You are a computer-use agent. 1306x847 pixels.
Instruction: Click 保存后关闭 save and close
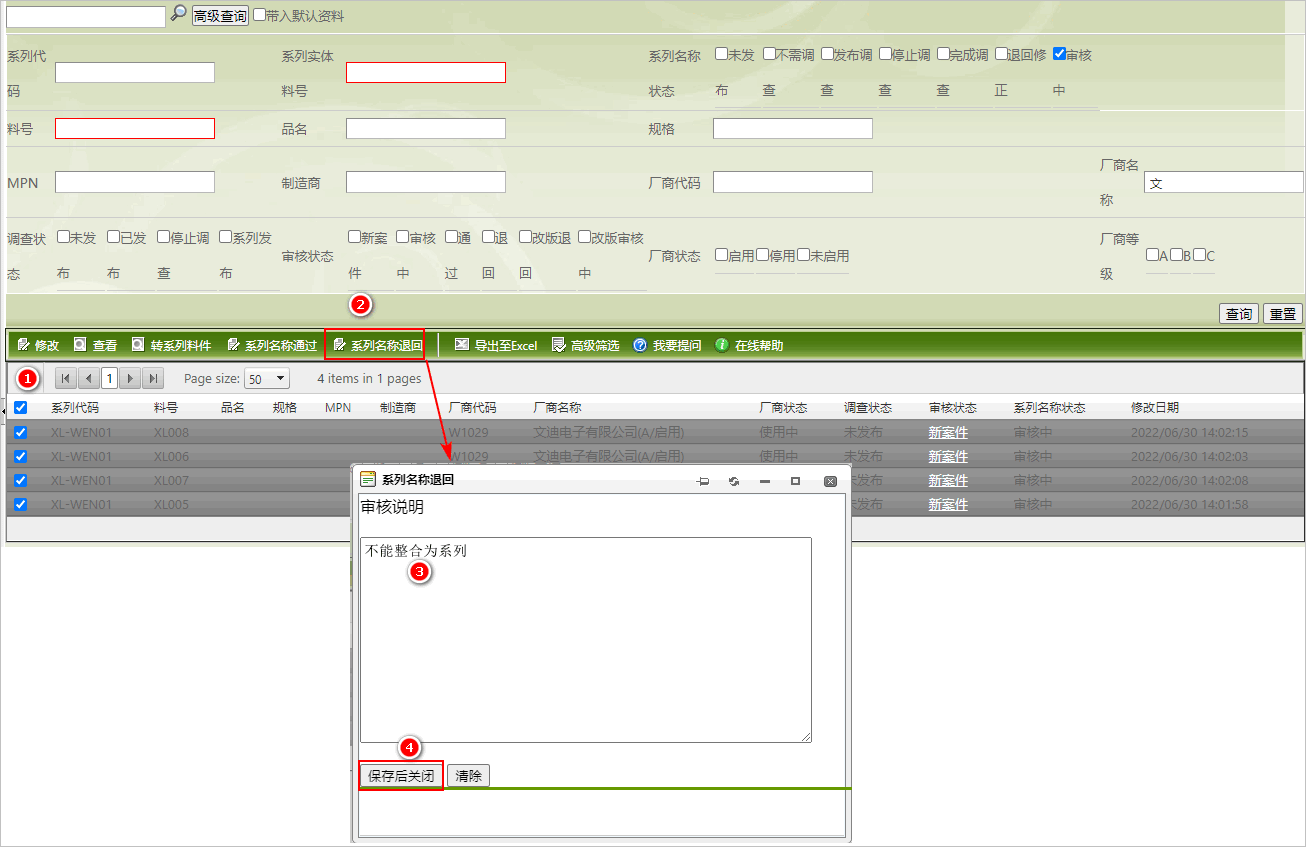click(401, 776)
